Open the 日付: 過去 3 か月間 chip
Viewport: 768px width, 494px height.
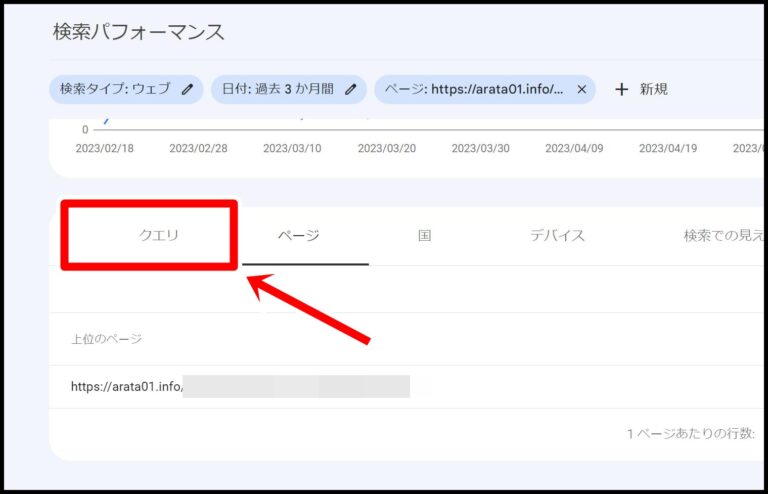[x=288, y=89]
